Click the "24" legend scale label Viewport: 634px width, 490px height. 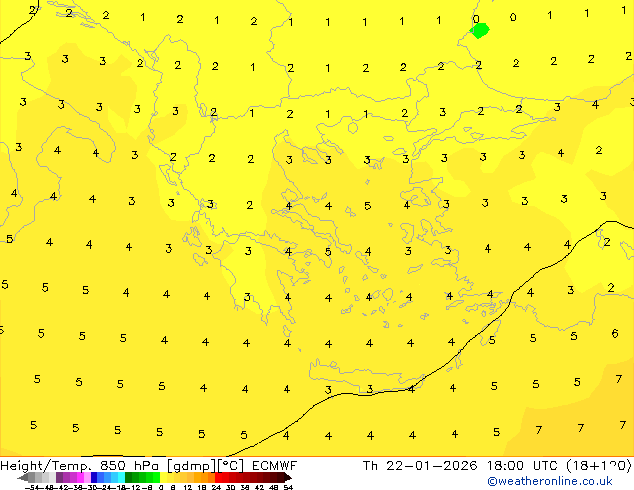click(x=216, y=487)
